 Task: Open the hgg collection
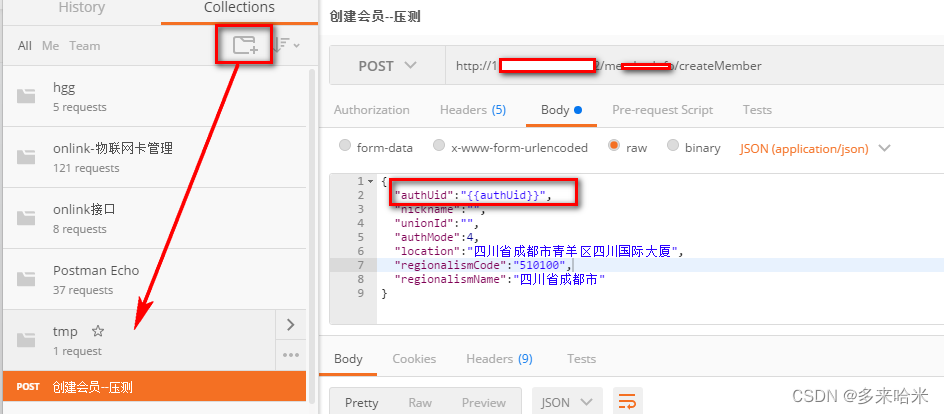(155, 96)
